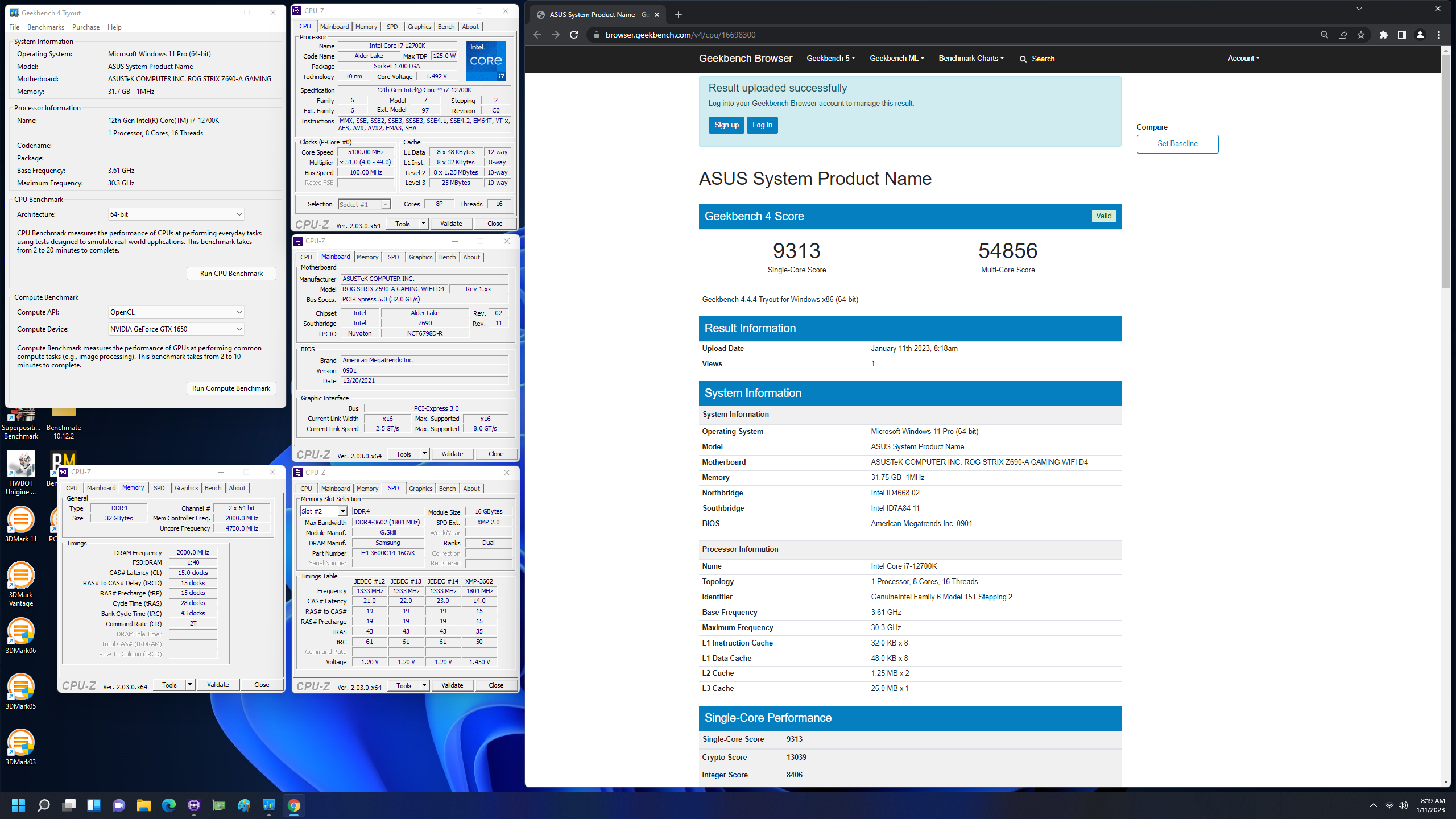The width and height of the screenshot is (1456, 819).
Task: Click Set Baseline under Compare
Action: pyautogui.click(x=1177, y=144)
